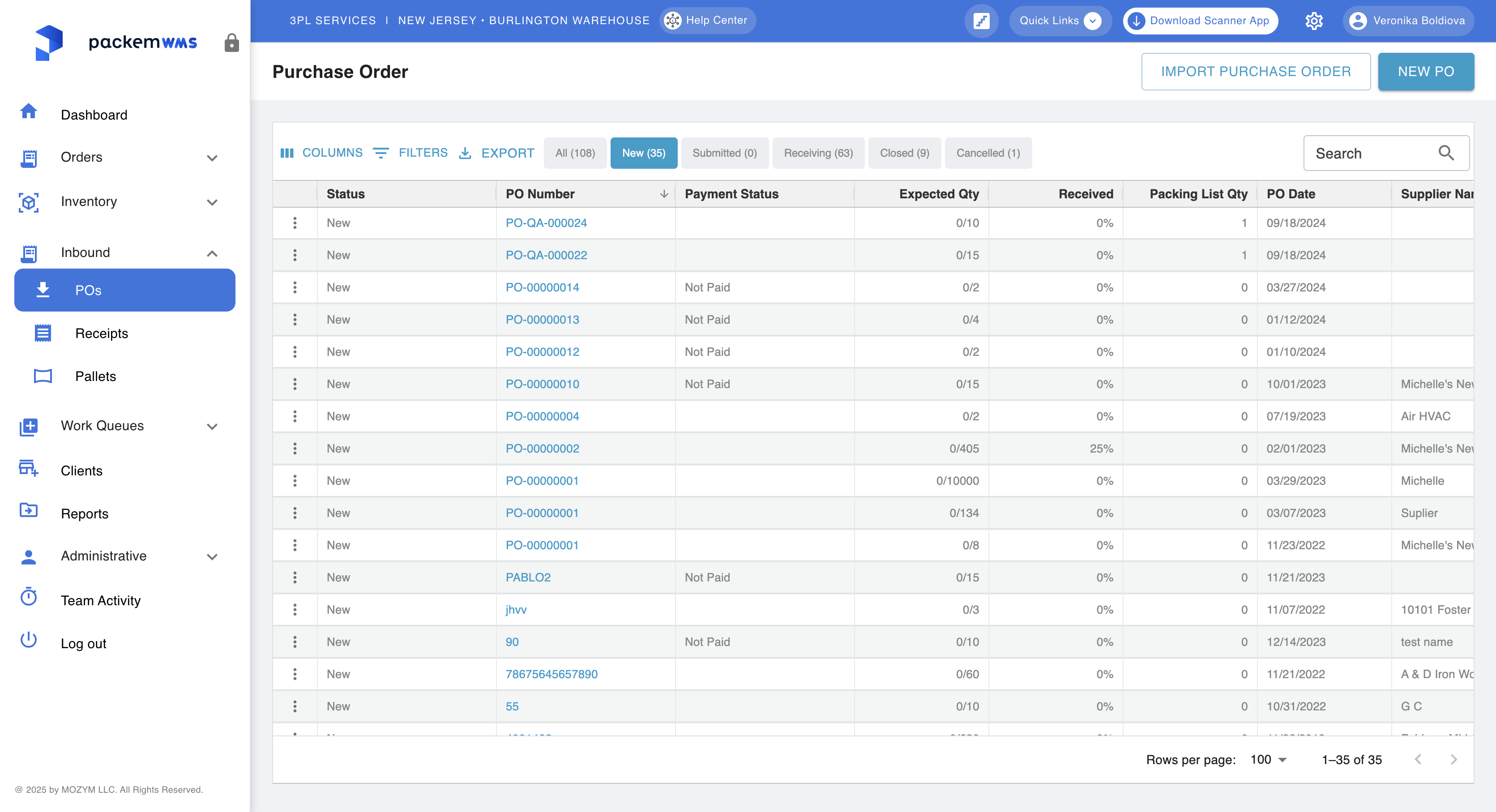Switch to Receiving (63) tab

(x=818, y=153)
